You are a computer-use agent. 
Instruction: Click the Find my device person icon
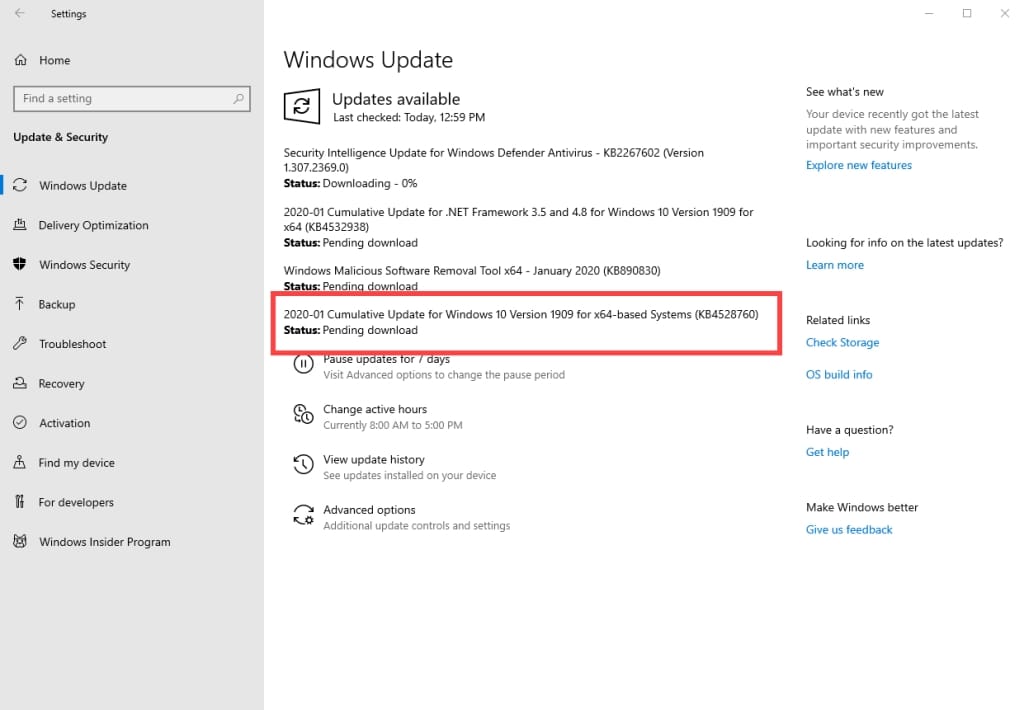[20, 462]
